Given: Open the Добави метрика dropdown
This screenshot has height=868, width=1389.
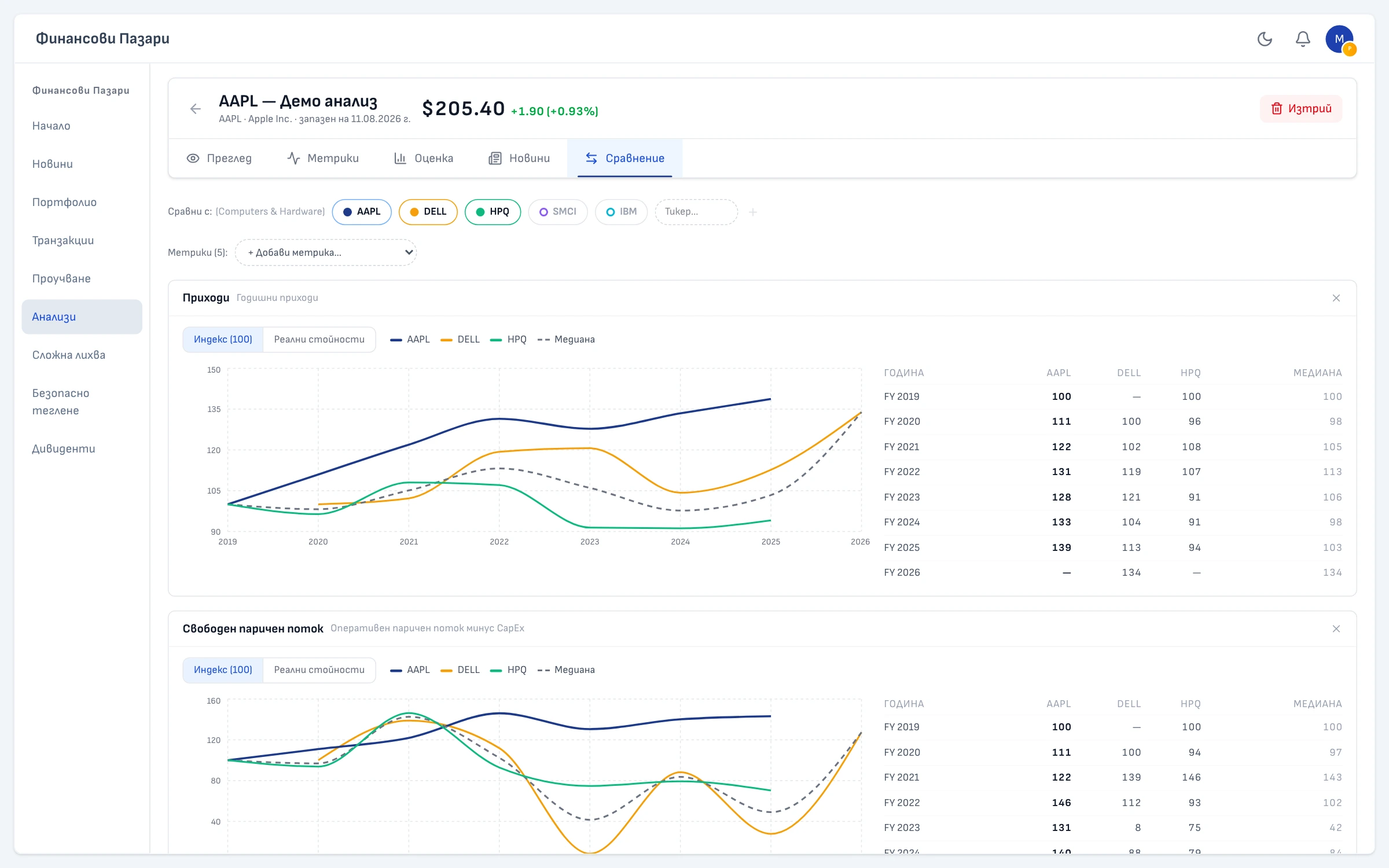Looking at the screenshot, I should point(326,252).
